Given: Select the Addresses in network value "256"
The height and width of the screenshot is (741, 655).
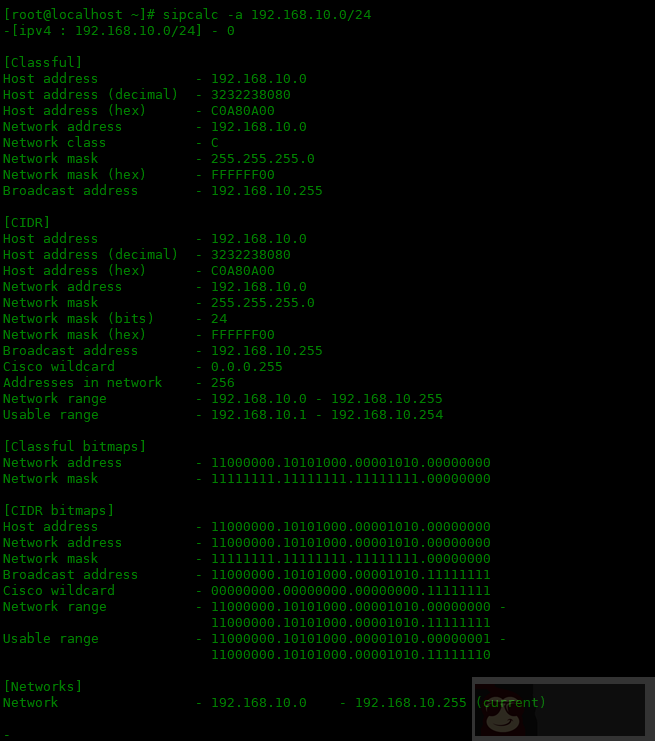Looking at the screenshot, I should [x=223, y=383].
